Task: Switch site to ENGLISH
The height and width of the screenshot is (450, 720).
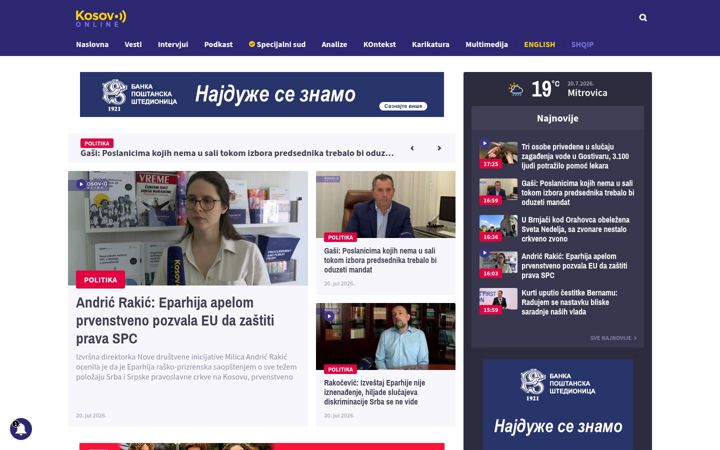Action: pos(540,45)
